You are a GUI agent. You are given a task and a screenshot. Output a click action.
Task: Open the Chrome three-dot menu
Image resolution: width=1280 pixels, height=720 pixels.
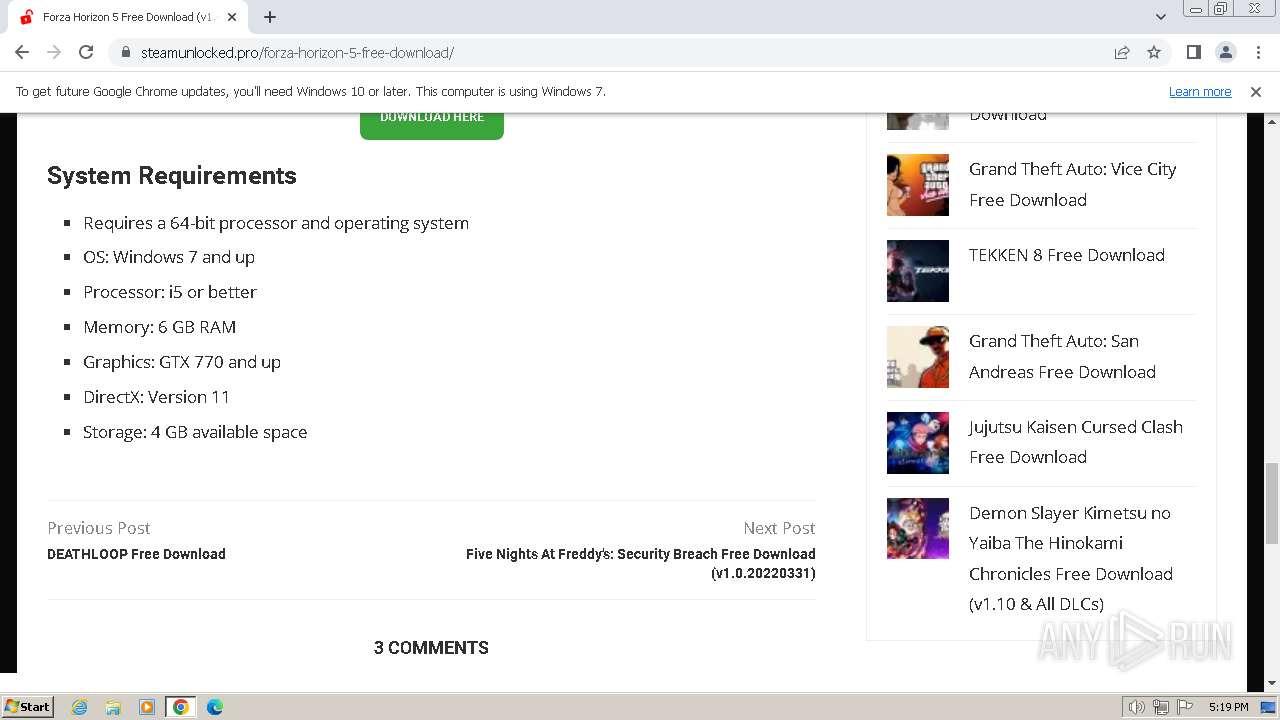(1257, 52)
